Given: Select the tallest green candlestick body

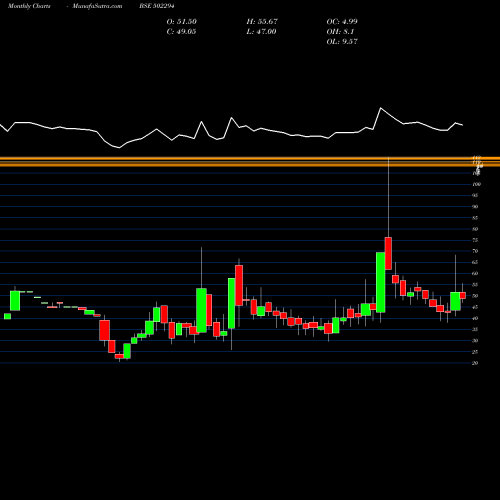Looking at the screenshot, I should (x=381, y=282).
